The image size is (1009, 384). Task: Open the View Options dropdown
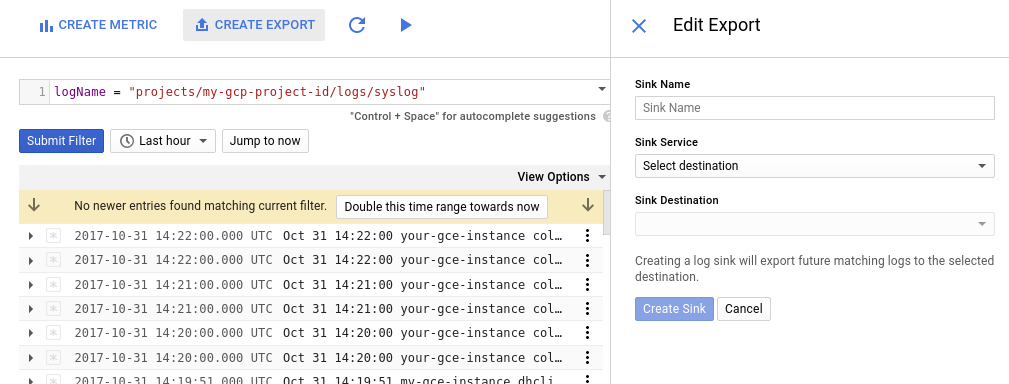click(x=562, y=177)
